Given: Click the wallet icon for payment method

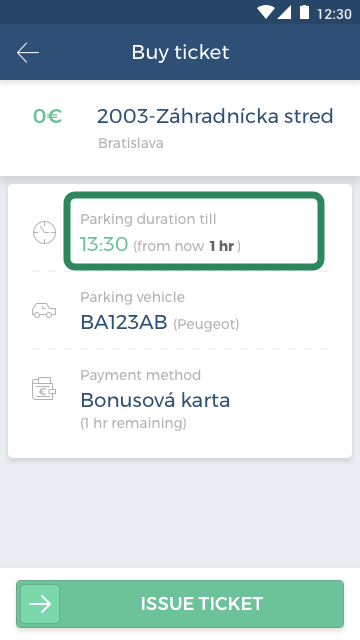Looking at the screenshot, I should pos(44,389).
